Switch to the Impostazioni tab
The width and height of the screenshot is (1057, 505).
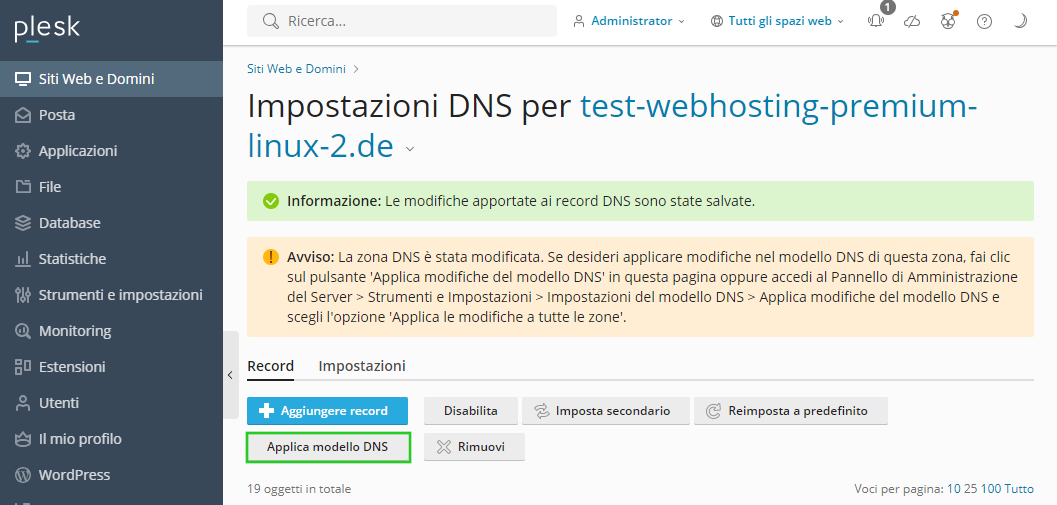pos(362,366)
